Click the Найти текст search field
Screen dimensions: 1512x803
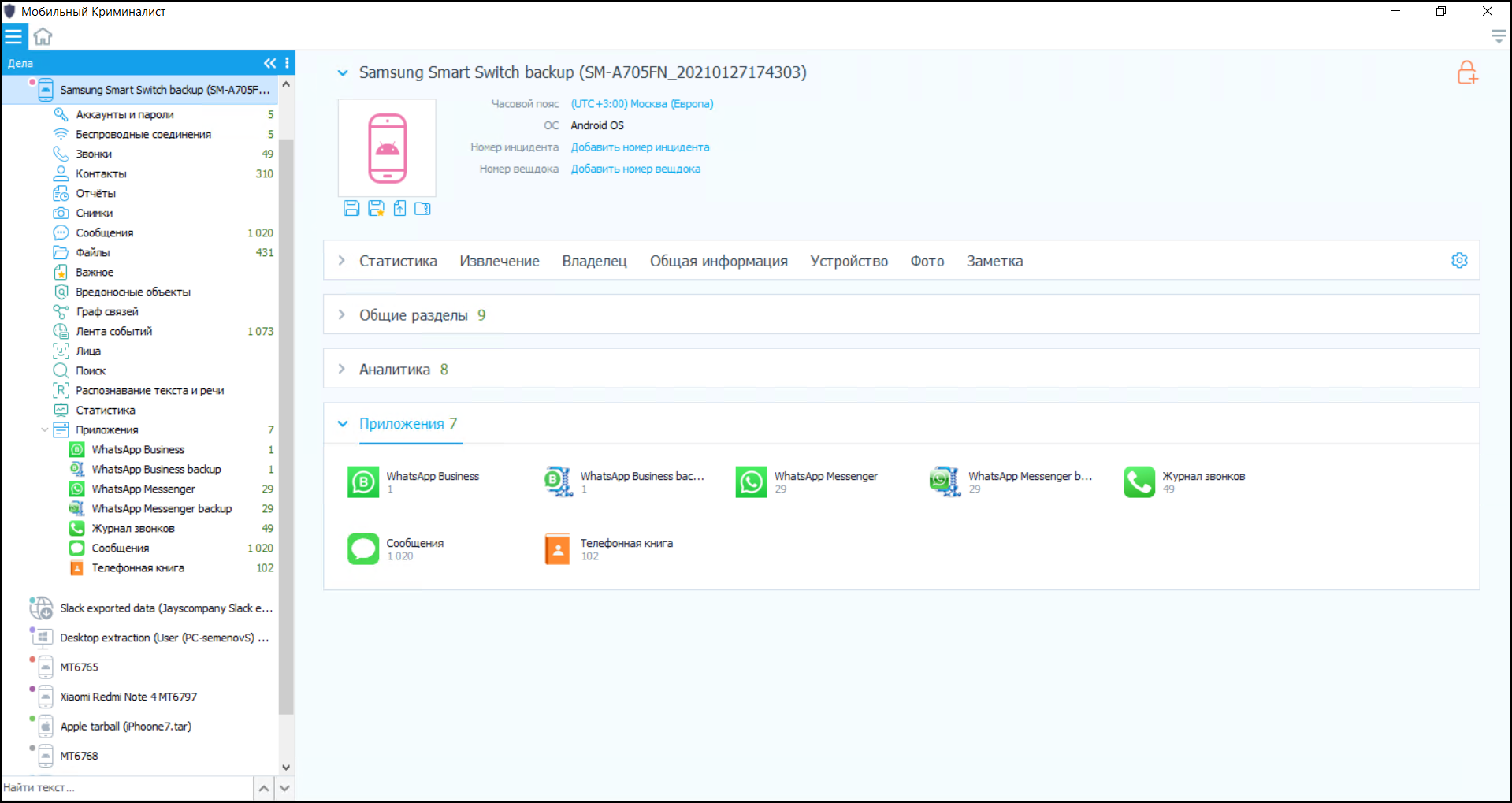(x=127, y=788)
